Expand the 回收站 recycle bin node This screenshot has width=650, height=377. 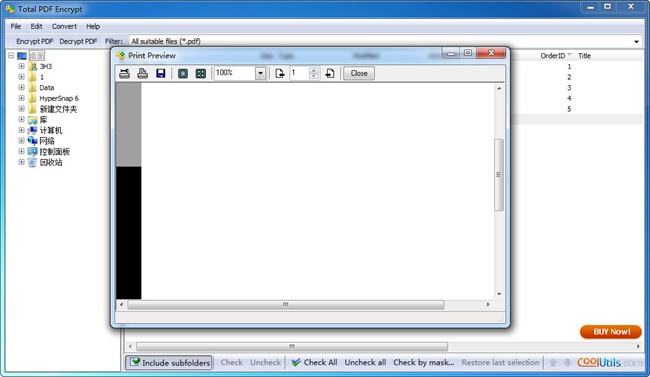(22, 162)
